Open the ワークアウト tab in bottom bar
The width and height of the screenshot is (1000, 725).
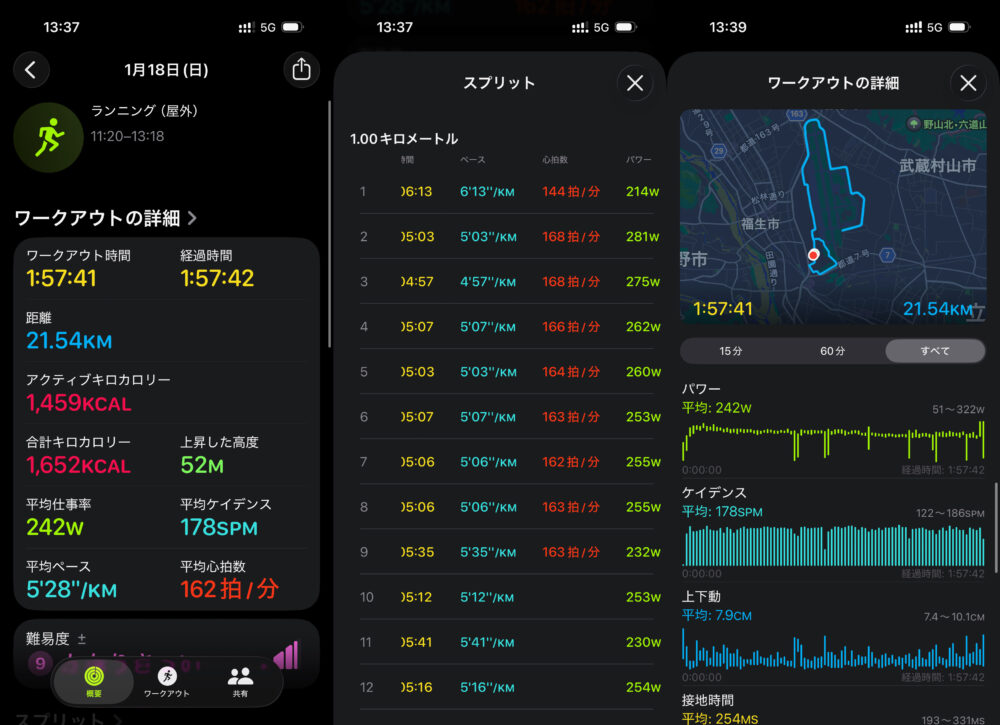point(167,682)
